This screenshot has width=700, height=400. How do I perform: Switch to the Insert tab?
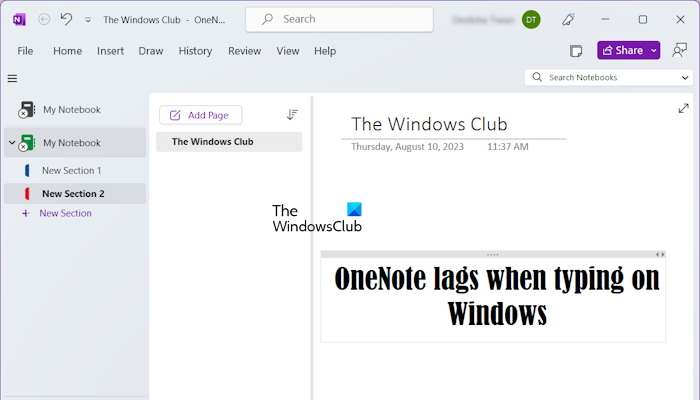(x=110, y=51)
